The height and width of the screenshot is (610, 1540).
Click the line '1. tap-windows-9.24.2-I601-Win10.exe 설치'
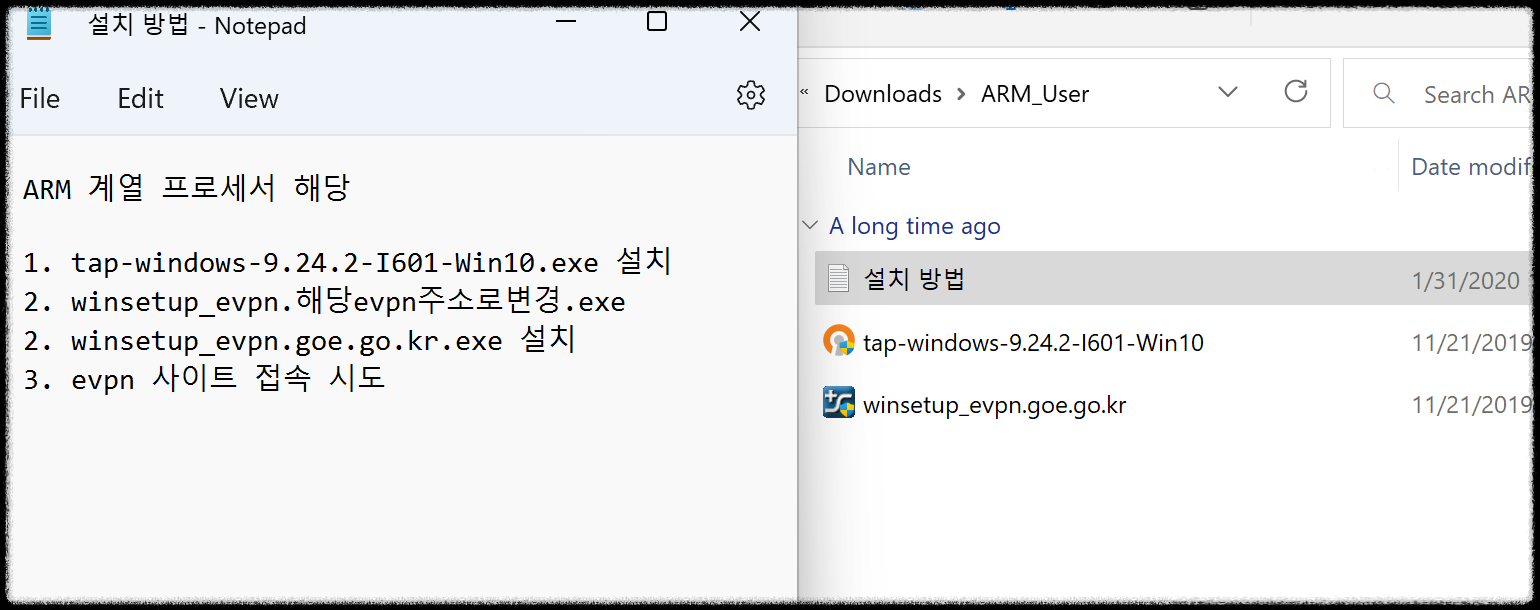tap(347, 263)
